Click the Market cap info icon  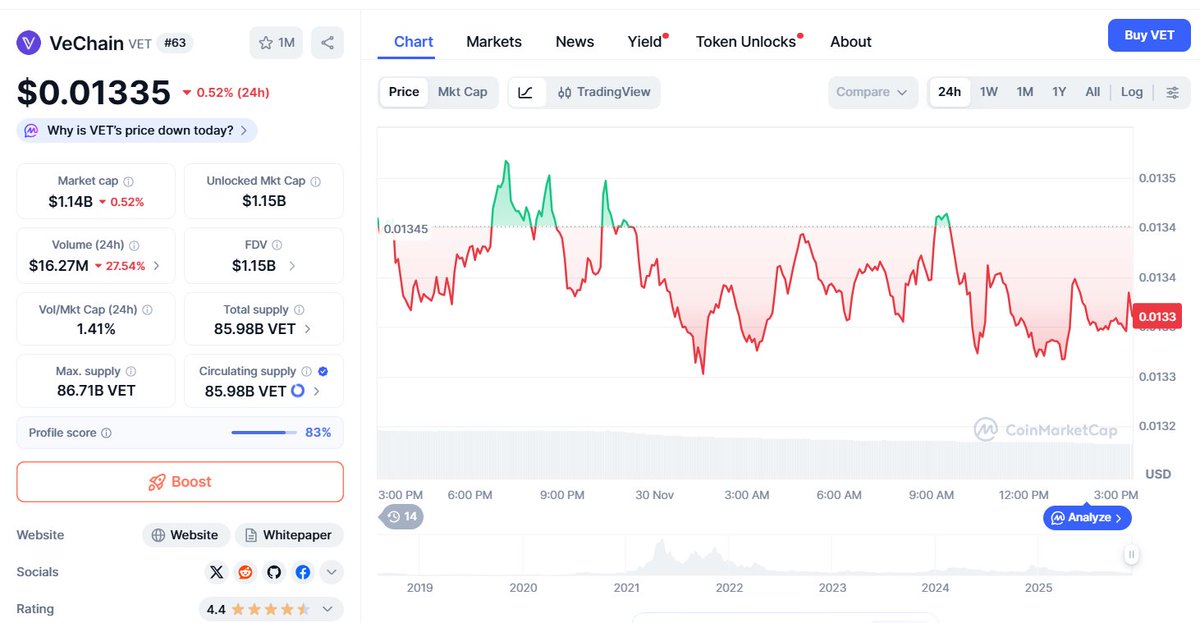tap(128, 182)
